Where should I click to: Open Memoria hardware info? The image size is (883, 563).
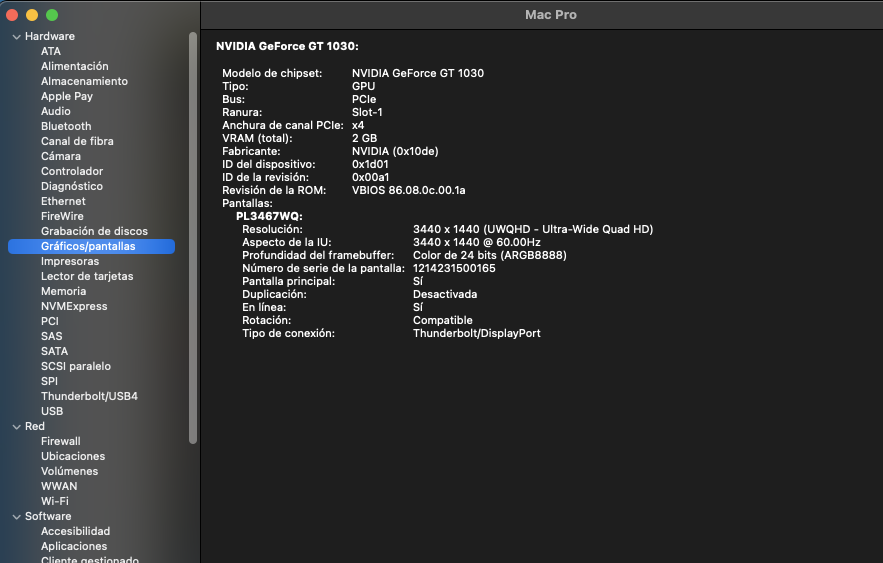pos(63,292)
